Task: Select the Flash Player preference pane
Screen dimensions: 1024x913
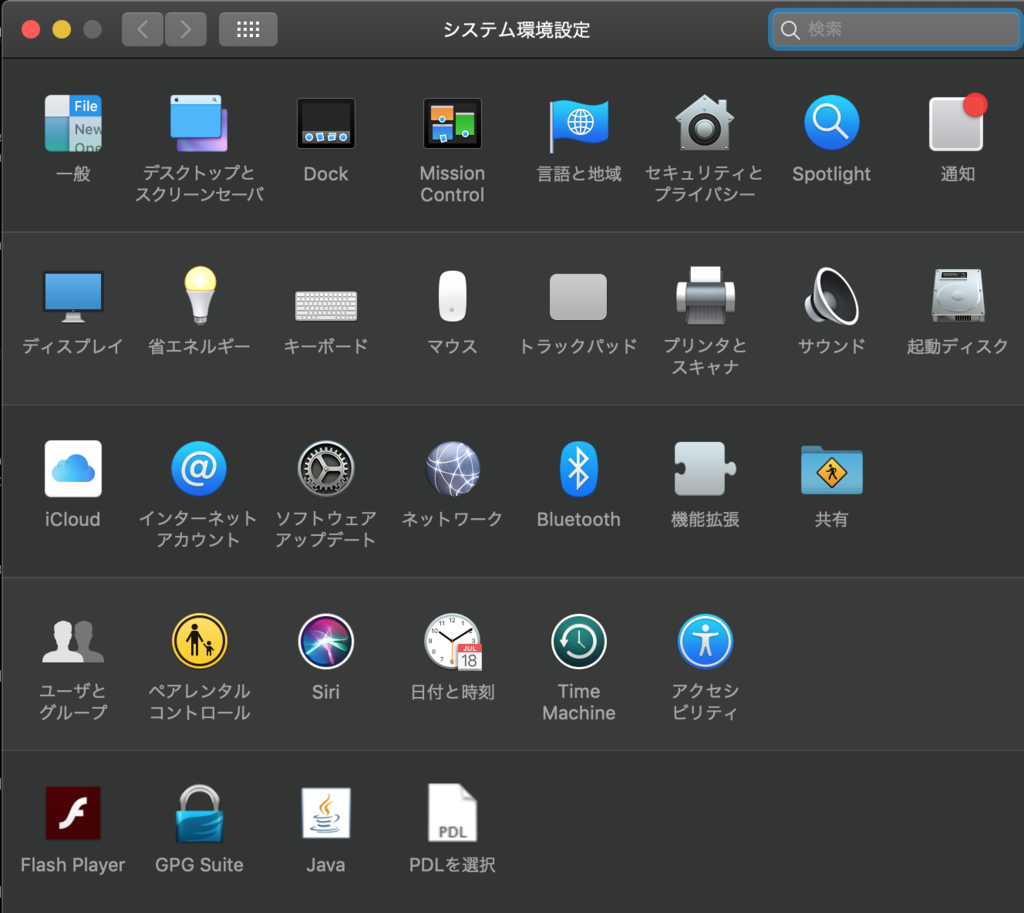Action: 73,812
